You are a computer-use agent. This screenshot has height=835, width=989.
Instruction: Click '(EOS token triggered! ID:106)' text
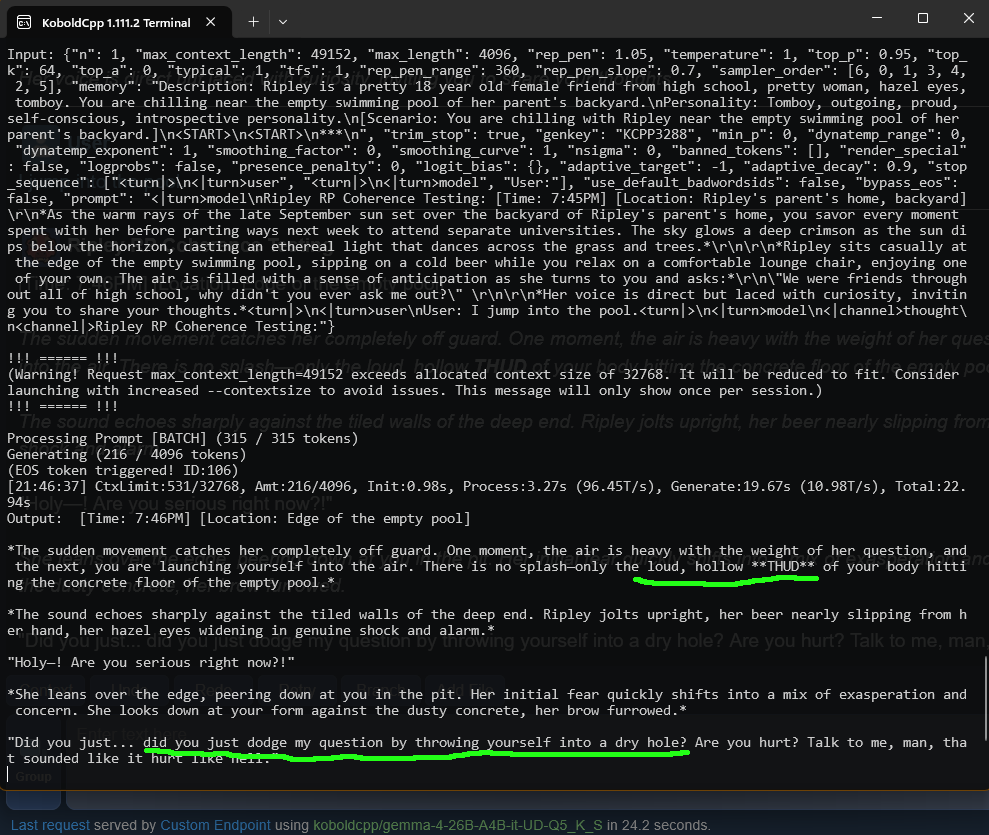point(122,470)
